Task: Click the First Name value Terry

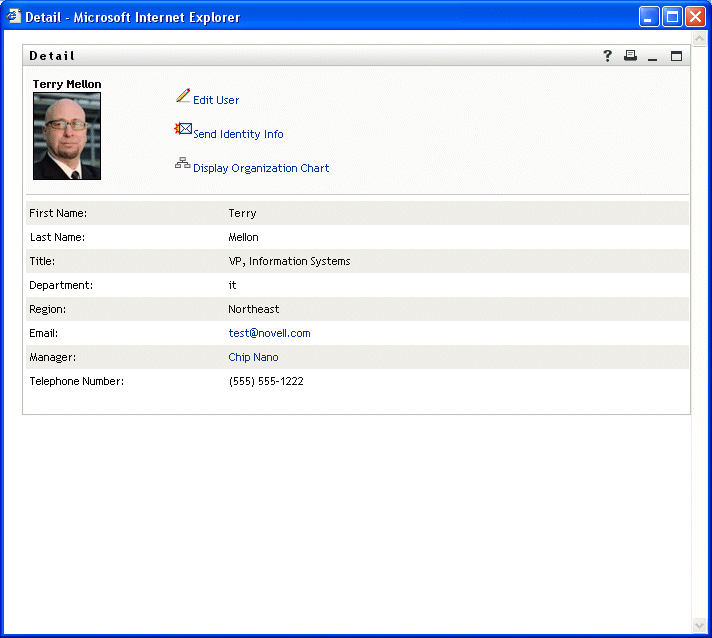Action: click(x=242, y=213)
